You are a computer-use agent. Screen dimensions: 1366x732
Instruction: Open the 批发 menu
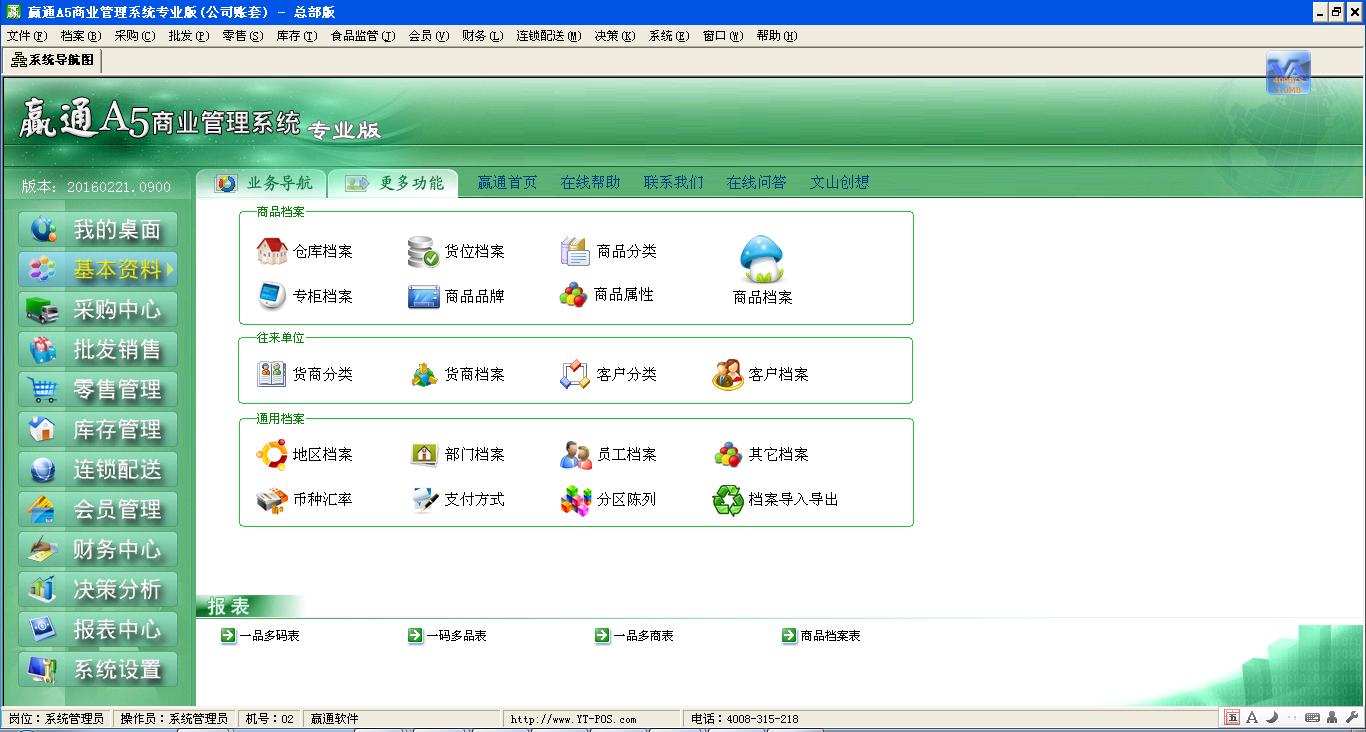pos(189,35)
